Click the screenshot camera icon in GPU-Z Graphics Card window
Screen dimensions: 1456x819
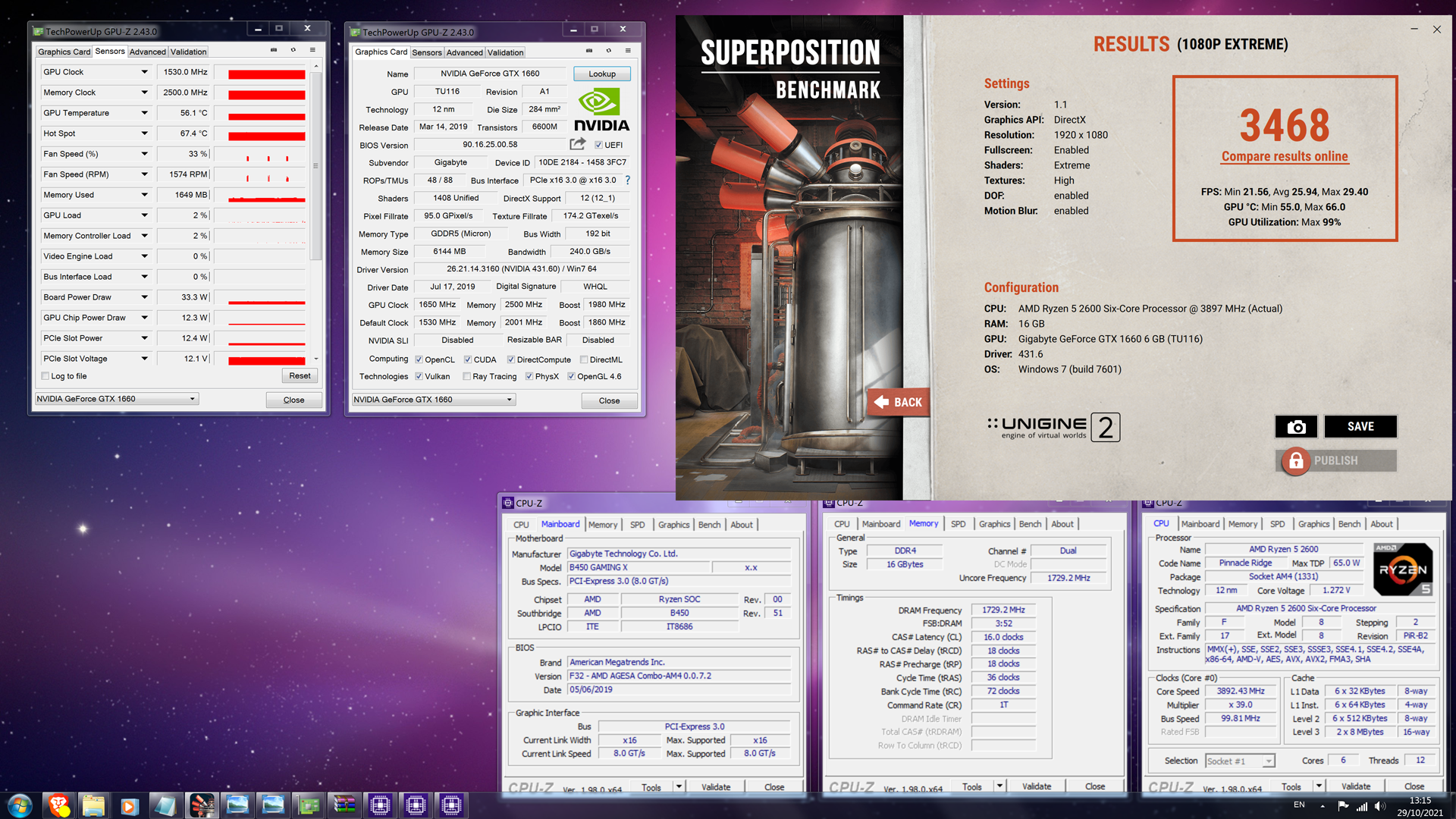coord(589,51)
